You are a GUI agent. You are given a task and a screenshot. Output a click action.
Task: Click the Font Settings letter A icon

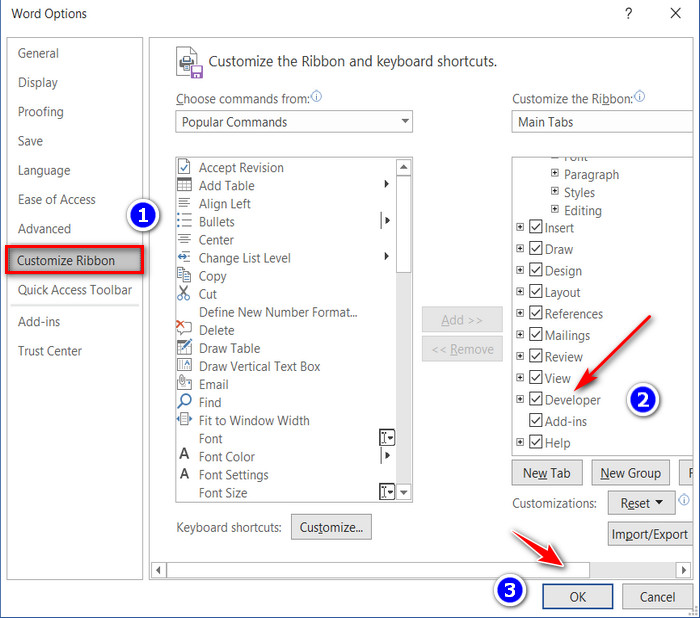[x=184, y=474]
